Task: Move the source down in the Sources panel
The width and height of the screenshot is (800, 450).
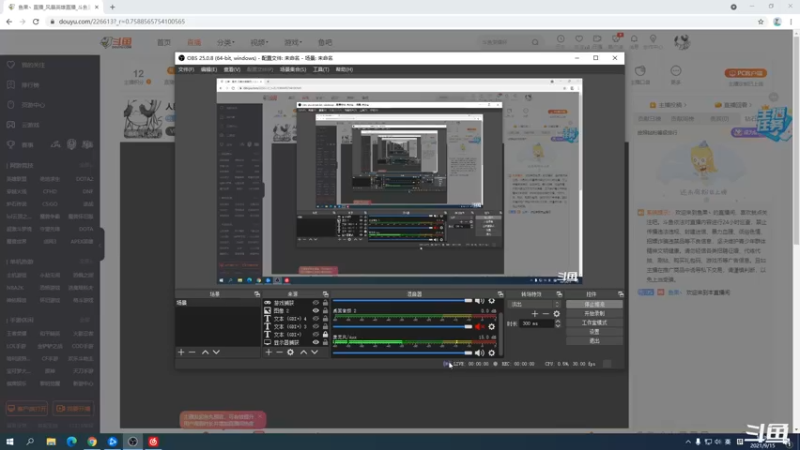Action: click(315, 352)
